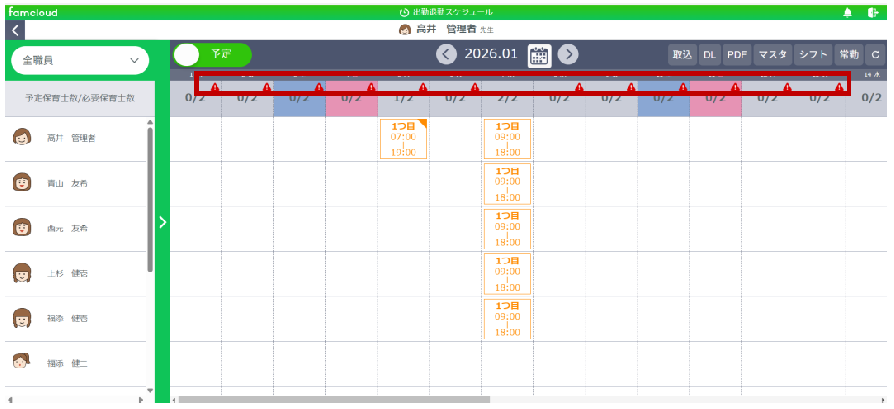Click the refresh button labeled C
894x409 pixels.
pyautogui.click(x=875, y=55)
